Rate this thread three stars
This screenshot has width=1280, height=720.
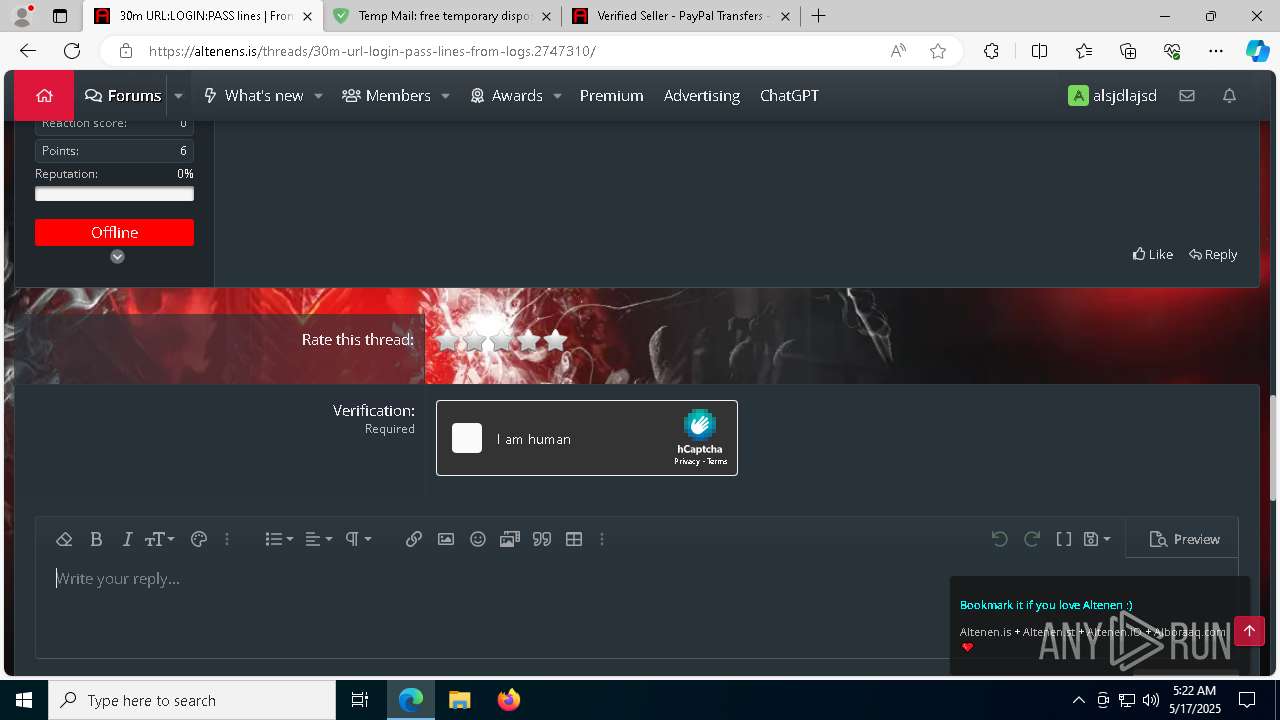tap(501, 340)
